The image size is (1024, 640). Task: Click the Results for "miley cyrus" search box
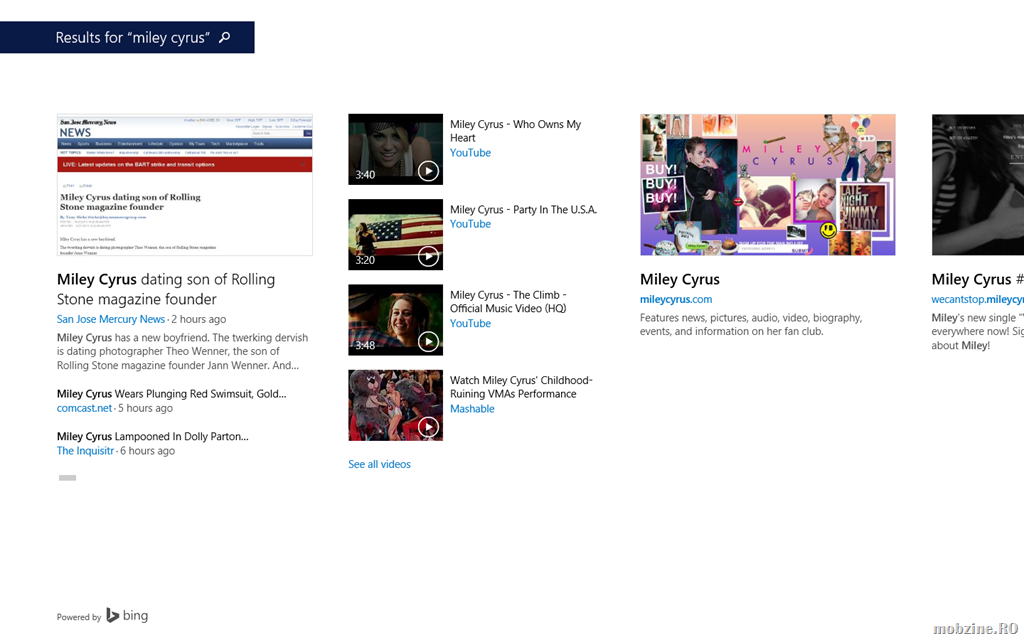(x=127, y=37)
